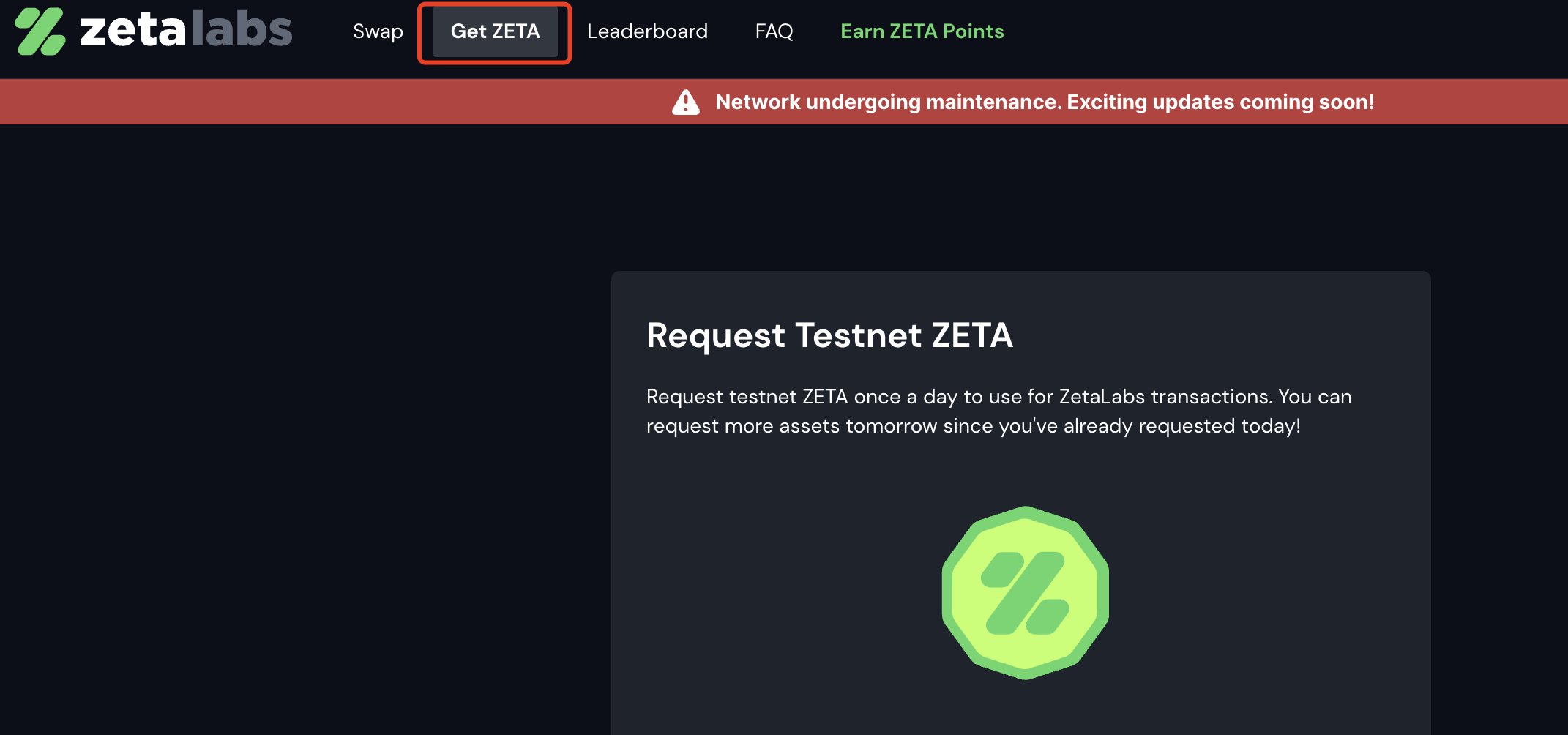Click the white "zeta" wordmark text
This screenshot has height=735, width=1568.
pos(132,31)
